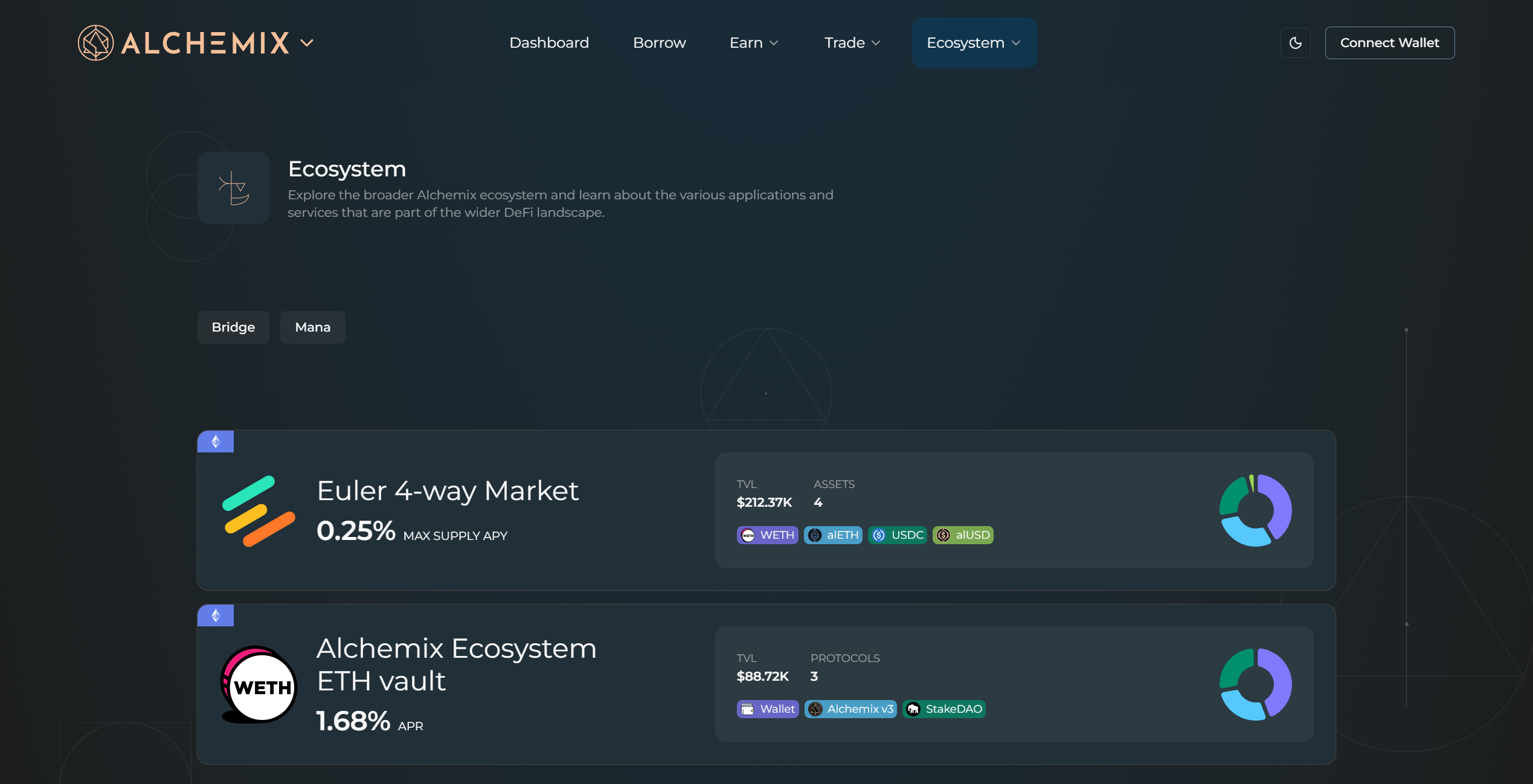The height and width of the screenshot is (784, 1533).
Task: Select the Bridge tab
Action: coord(233,327)
